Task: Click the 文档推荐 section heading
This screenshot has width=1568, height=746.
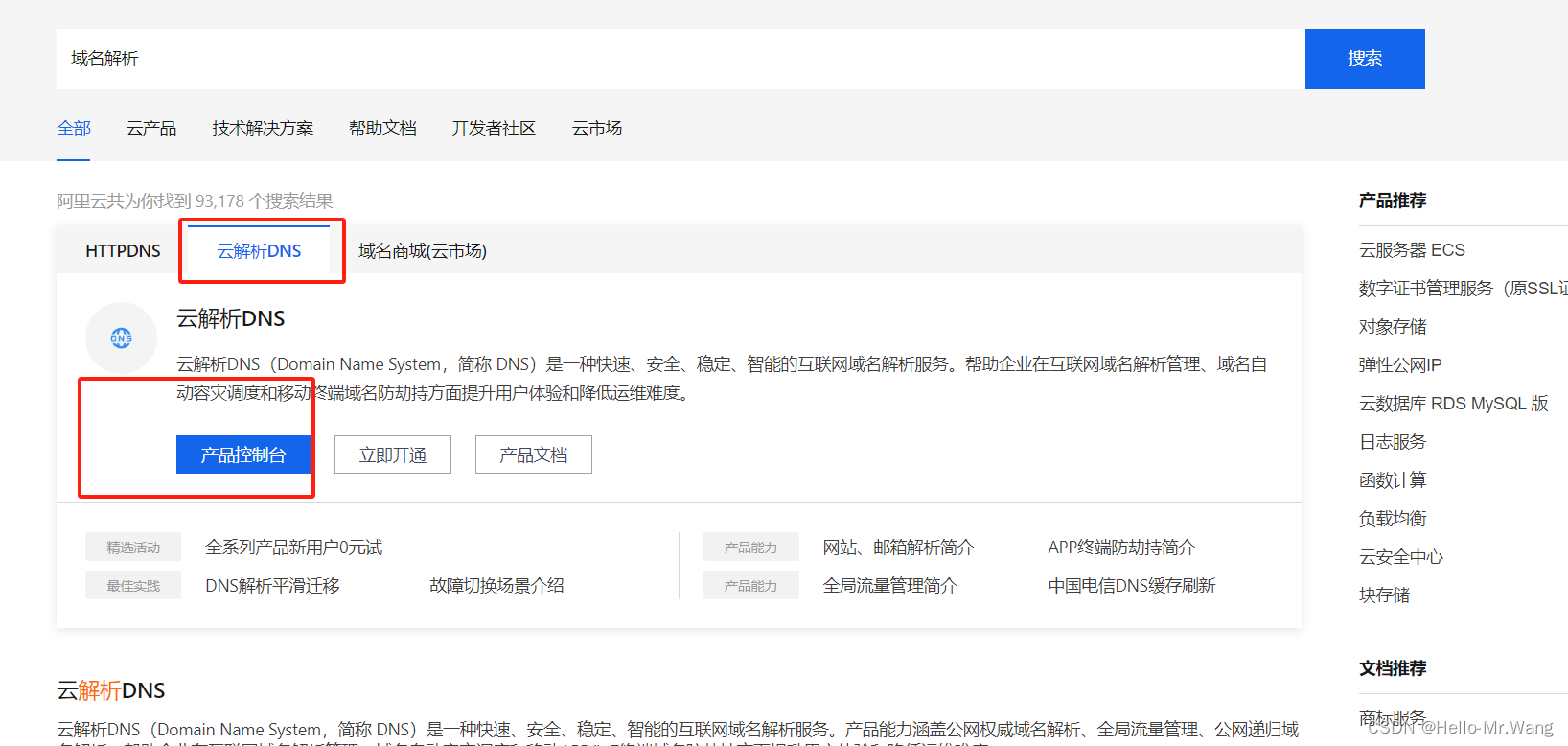Action: click(1393, 668)
